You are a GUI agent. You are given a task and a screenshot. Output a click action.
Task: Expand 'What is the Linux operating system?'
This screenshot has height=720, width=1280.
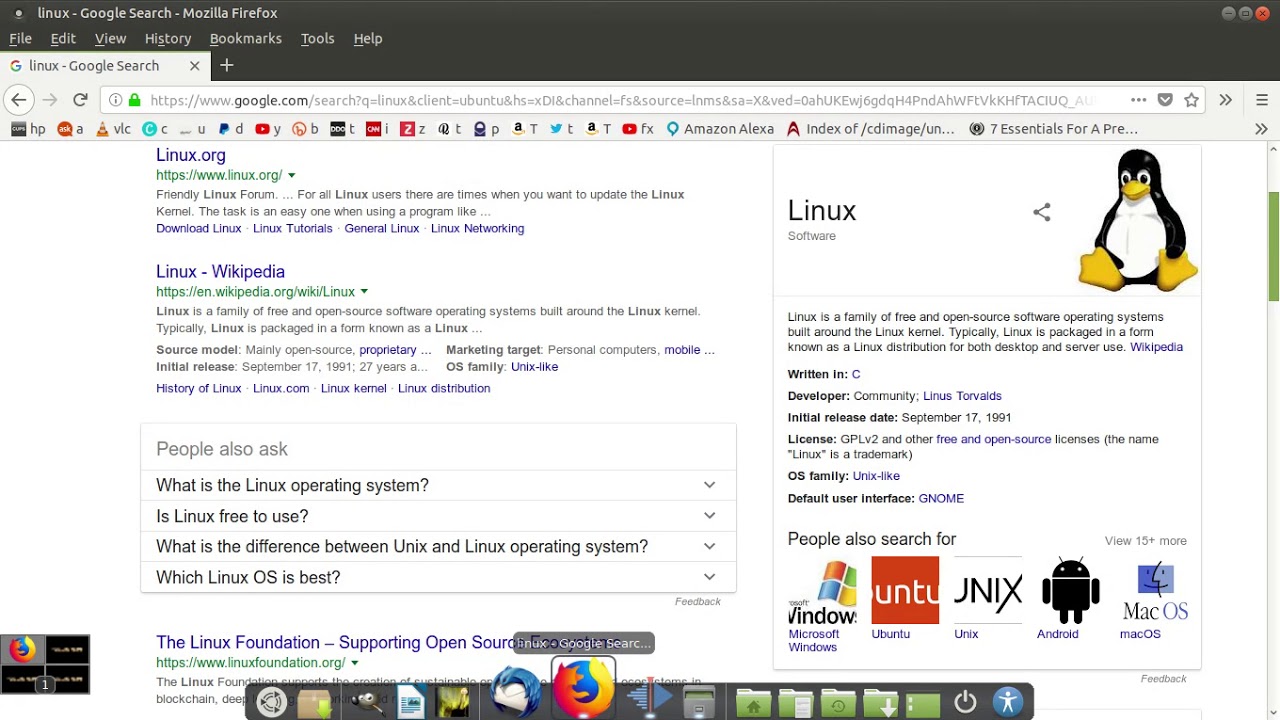click(x=438, y=485)
